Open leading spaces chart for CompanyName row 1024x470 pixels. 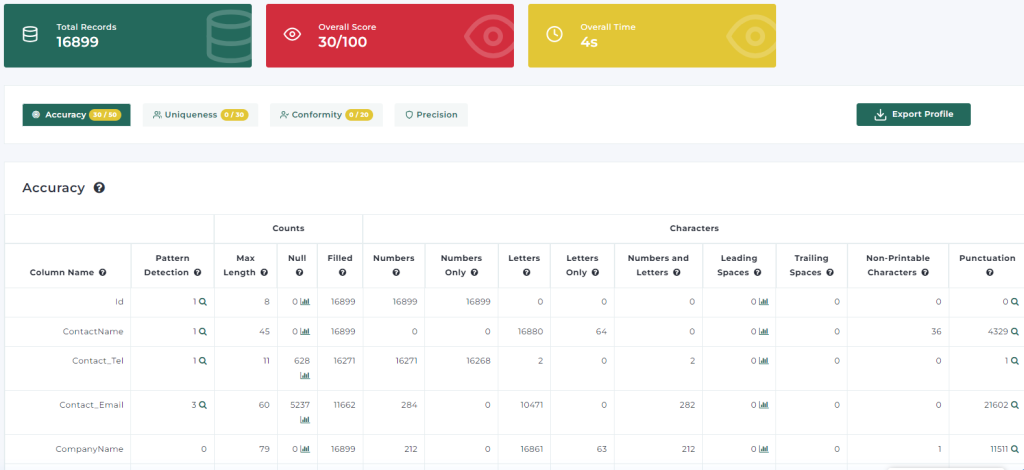[x=764, y=449]
